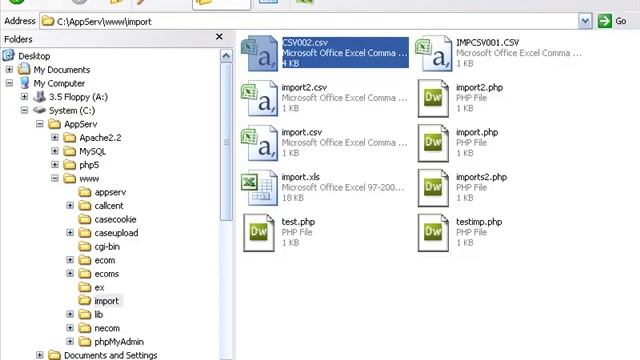Expand the My Documents tree node
The width and height of the screenshot is (640, 360).
click(9, 69)
